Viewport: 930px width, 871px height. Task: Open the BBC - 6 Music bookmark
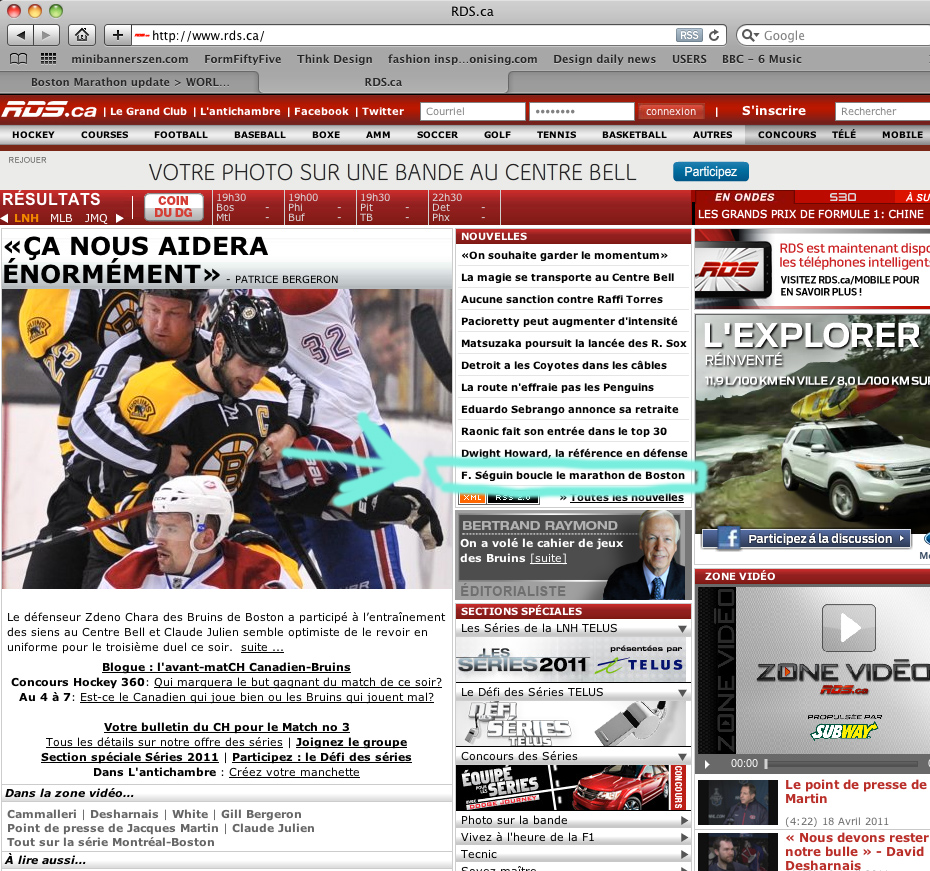coord(762,59)
